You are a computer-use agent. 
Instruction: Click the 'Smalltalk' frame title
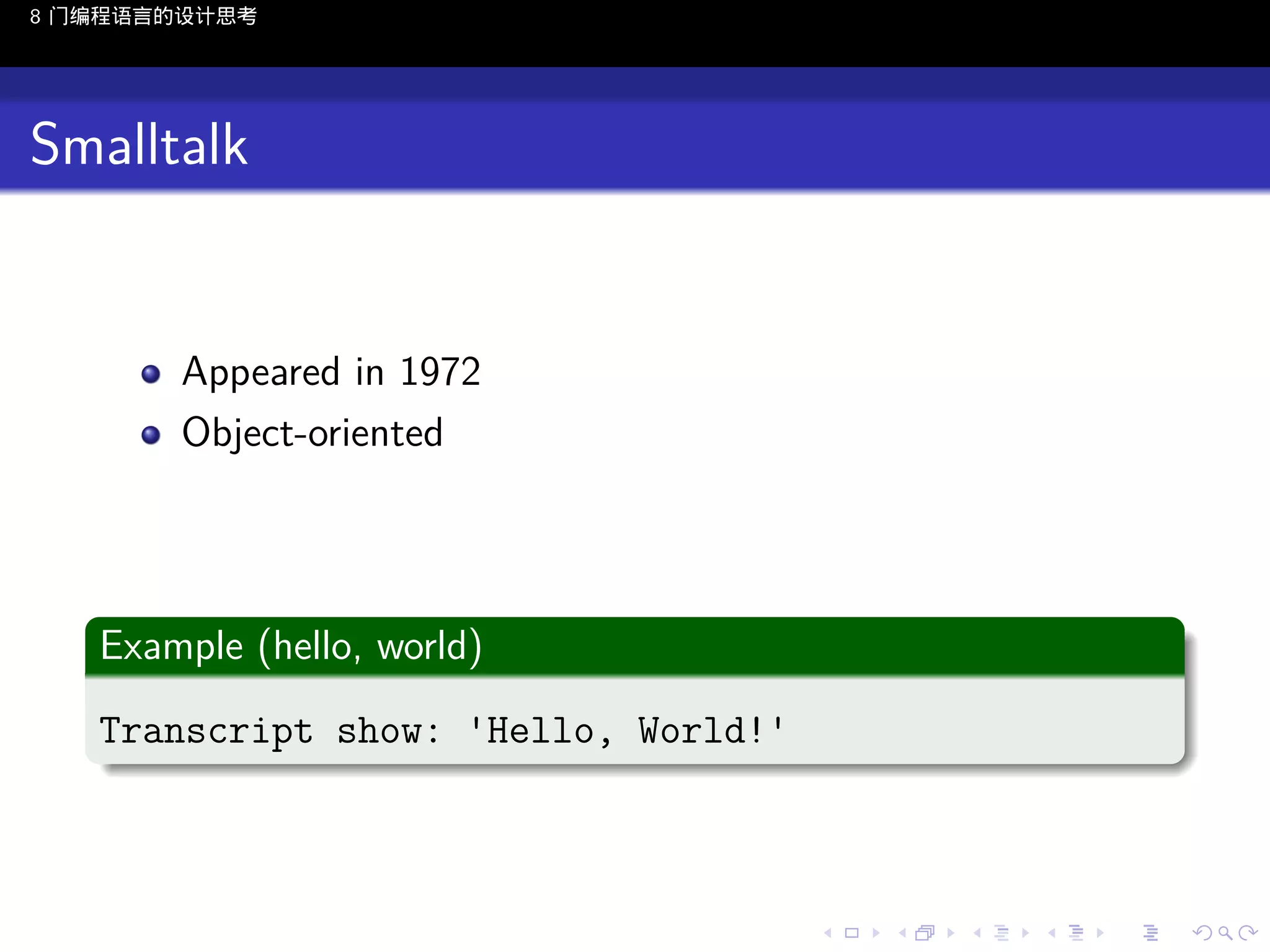(x=140, y=144)
